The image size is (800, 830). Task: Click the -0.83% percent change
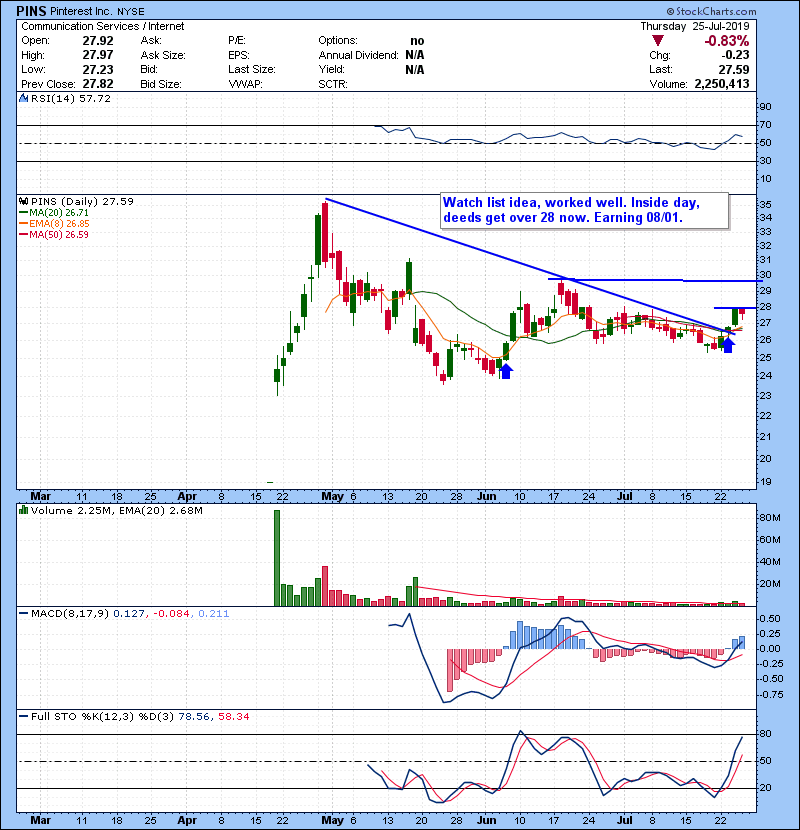726,41
